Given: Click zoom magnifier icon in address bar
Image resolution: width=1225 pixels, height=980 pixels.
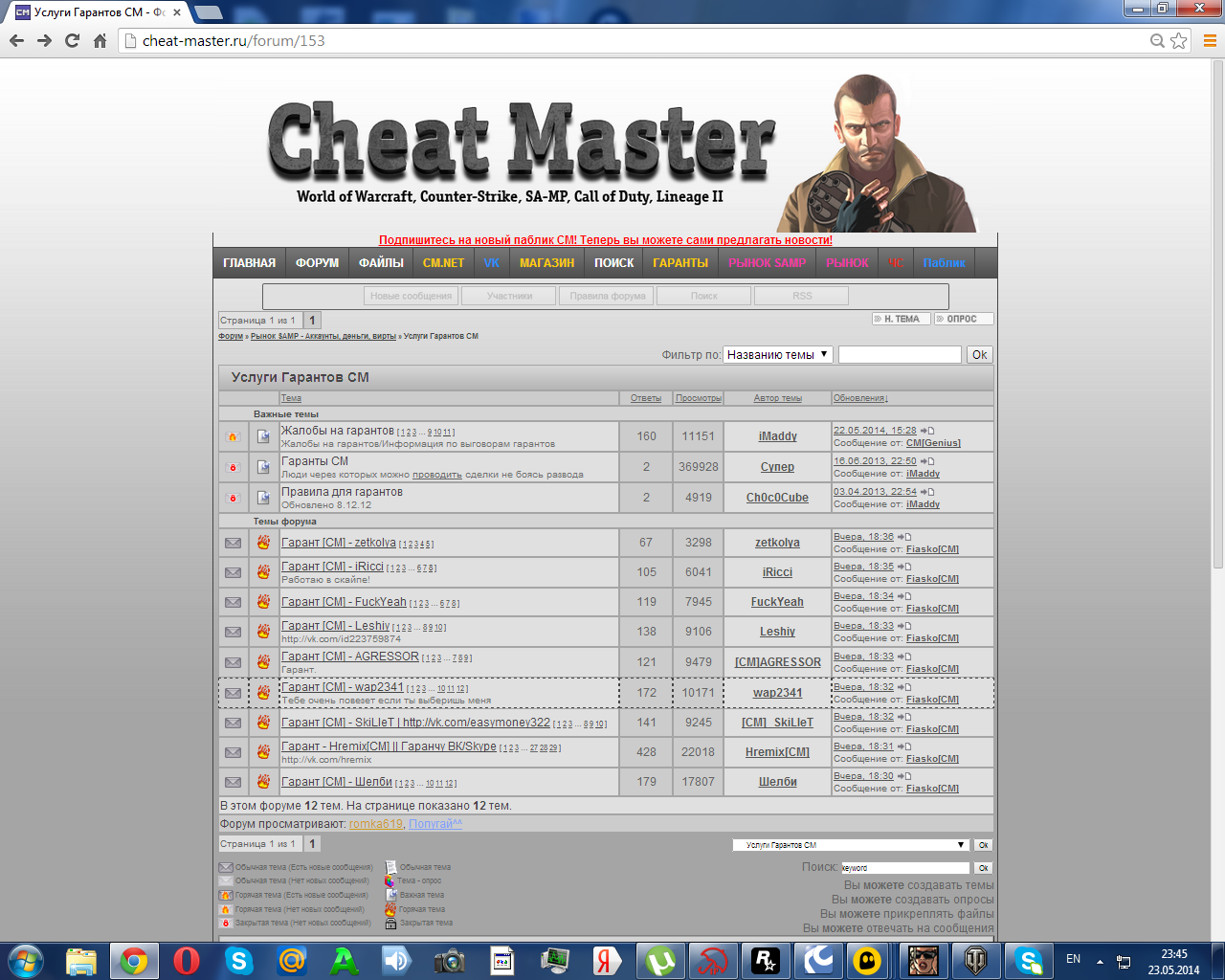Looking at the screenshot, I should click(x=1157, y=40).
